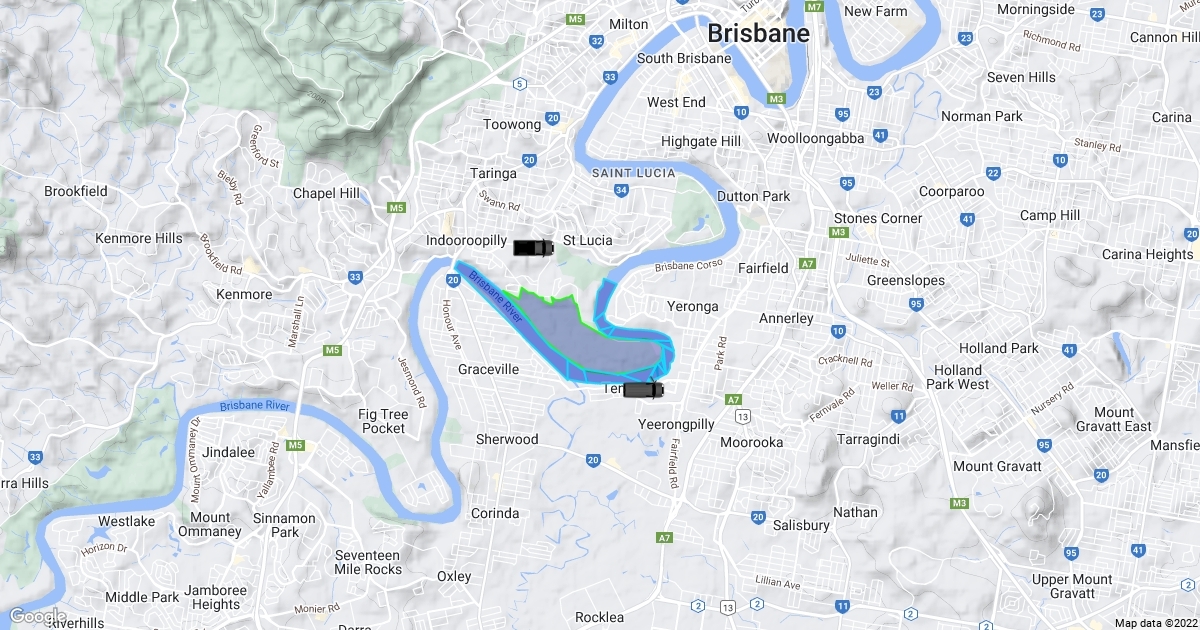The image size is (1200, 630).
Task: Click the black truck icon near St Lucia
Action: coord(532,247)
